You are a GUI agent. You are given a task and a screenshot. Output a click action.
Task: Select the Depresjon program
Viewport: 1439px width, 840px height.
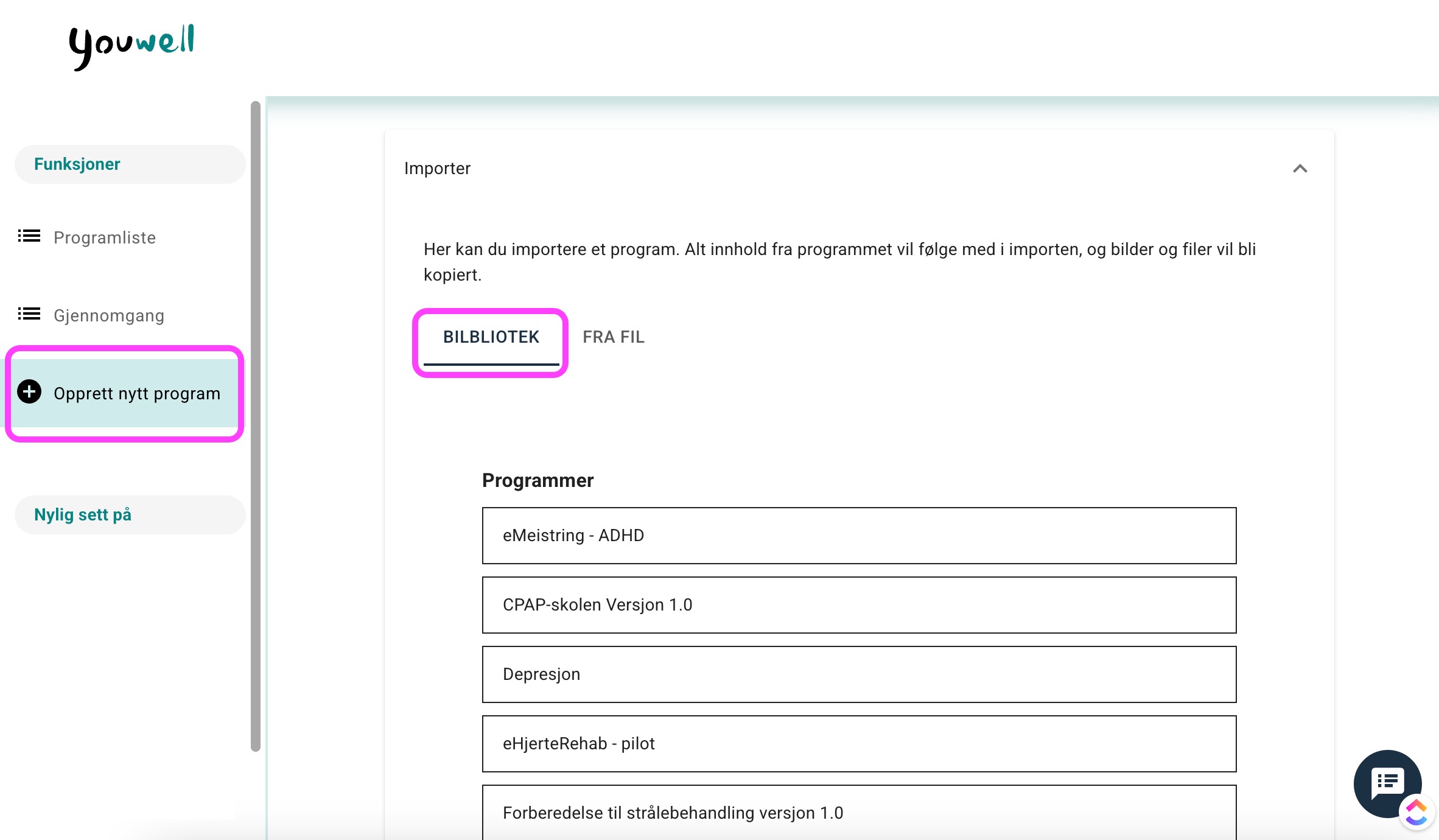(858, 674)
